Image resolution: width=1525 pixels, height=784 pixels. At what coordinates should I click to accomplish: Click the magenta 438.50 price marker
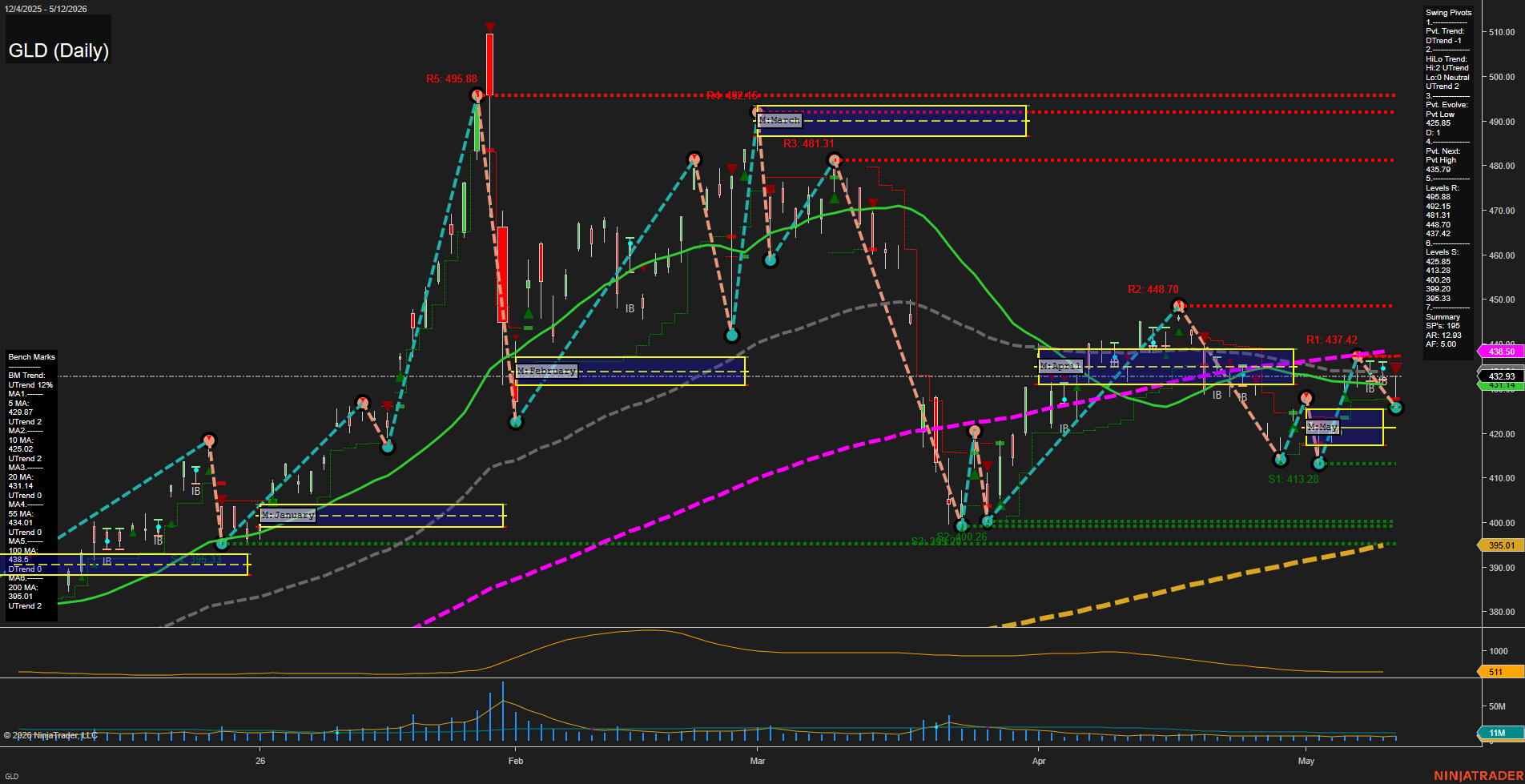[1501, 352]
